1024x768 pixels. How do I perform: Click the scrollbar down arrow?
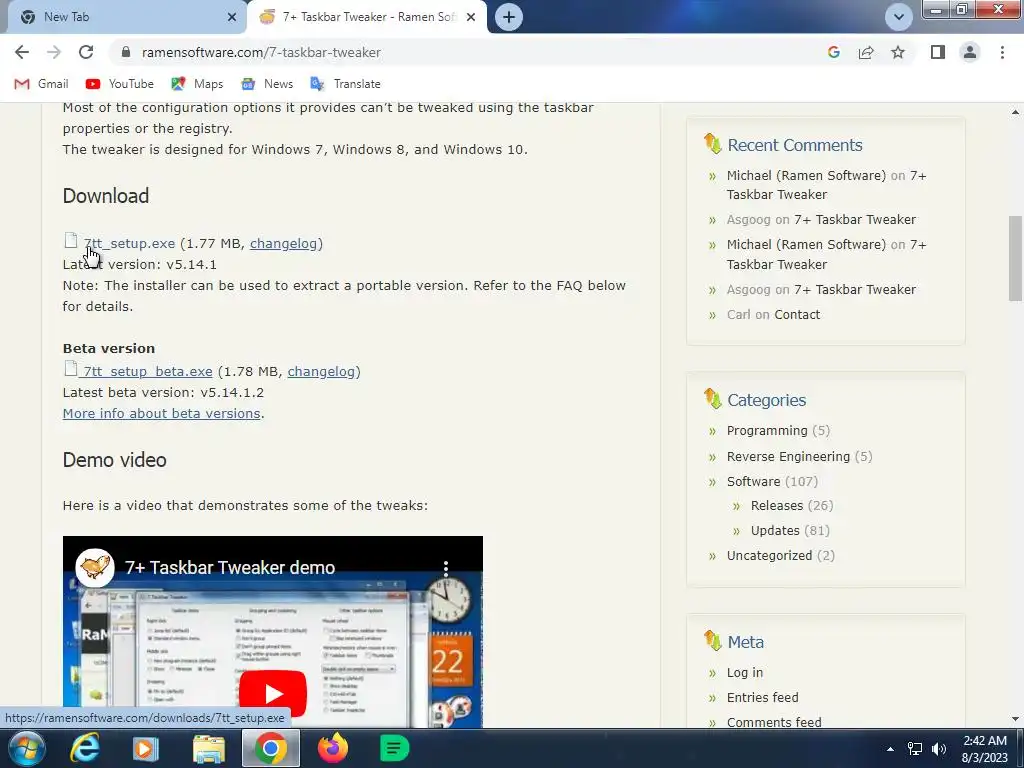(x=1015, y=719)
